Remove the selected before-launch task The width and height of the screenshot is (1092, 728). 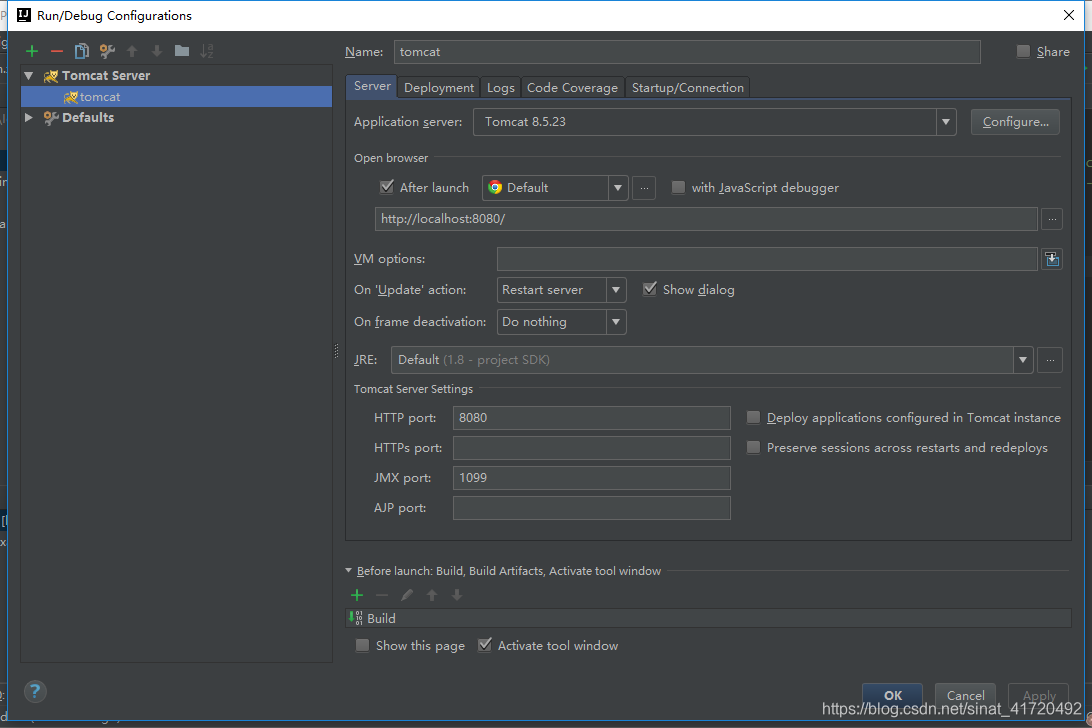coord(382,595)
